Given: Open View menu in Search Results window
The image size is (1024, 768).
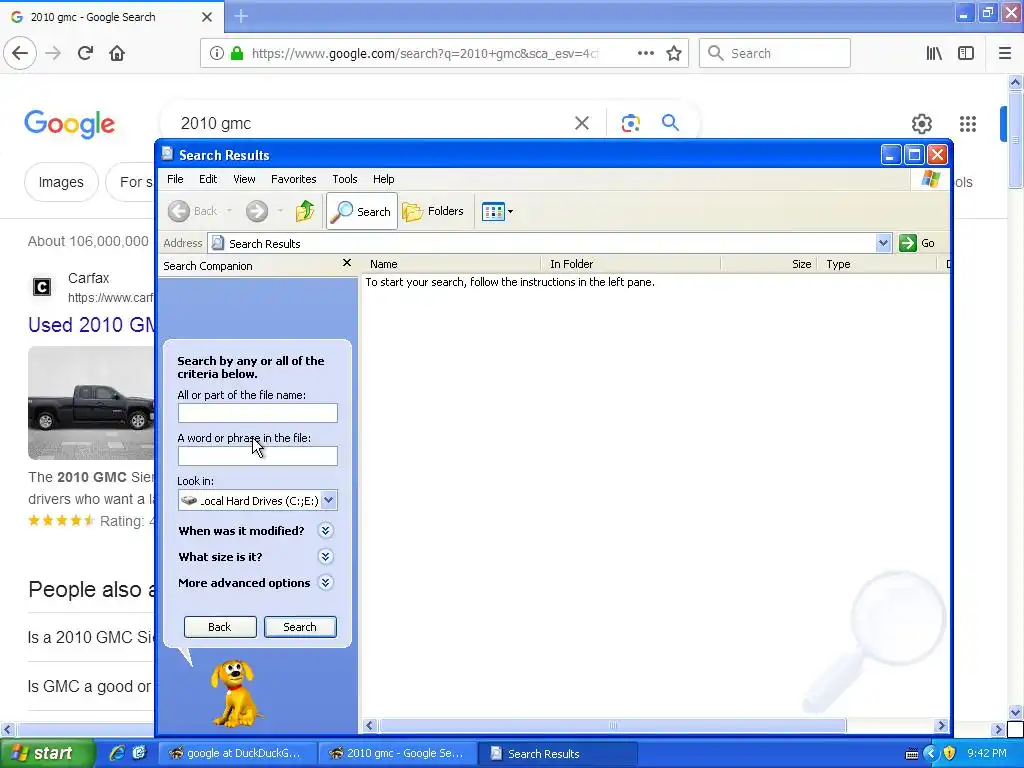Looking at the screenshot, I should (244, 179).
